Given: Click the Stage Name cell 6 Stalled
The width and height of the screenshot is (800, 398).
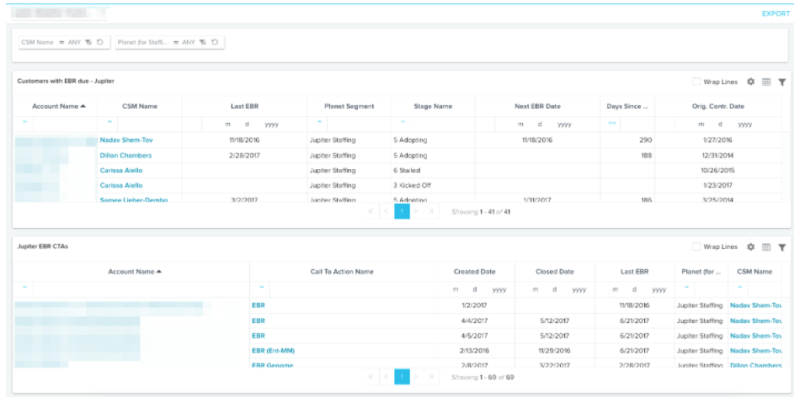Looking at the screenshot, I should point(407,170).
